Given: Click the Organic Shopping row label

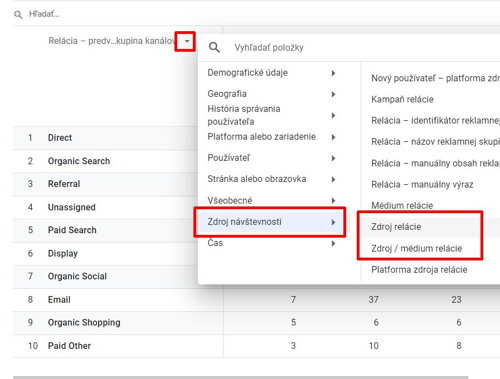Looking at the screenshot, I should (x=84, y=323).
